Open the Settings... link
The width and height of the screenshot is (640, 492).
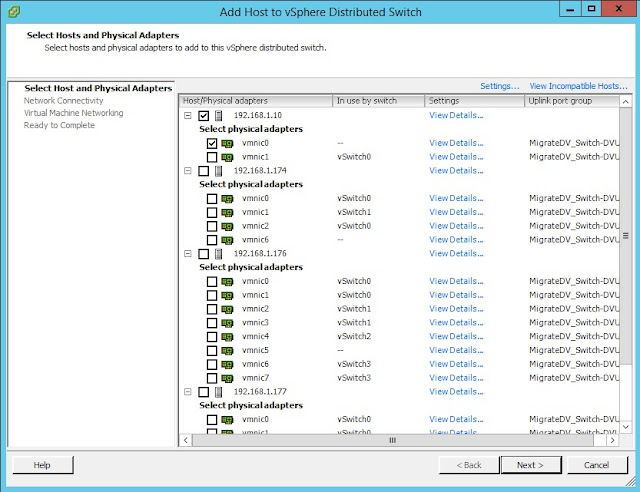(x=500, y=86)
